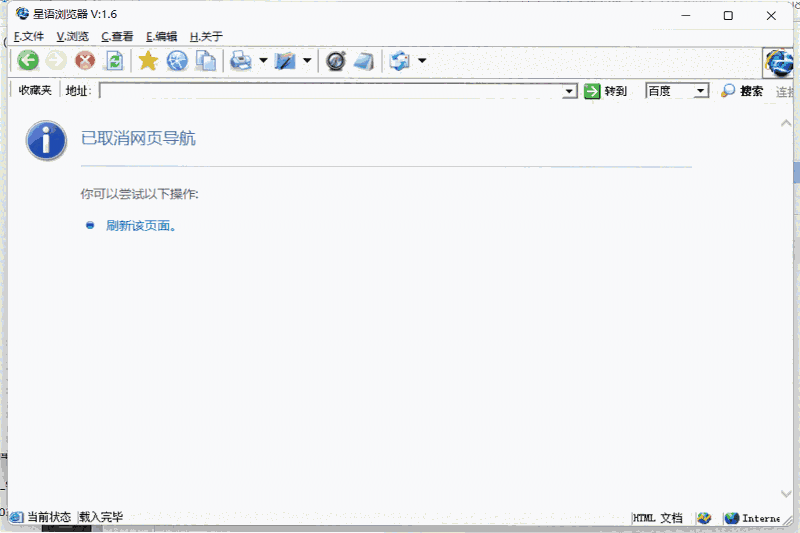Click the 载入完毕 status text
The height and width of the screenshot is (533, 800).
[101, 517]
